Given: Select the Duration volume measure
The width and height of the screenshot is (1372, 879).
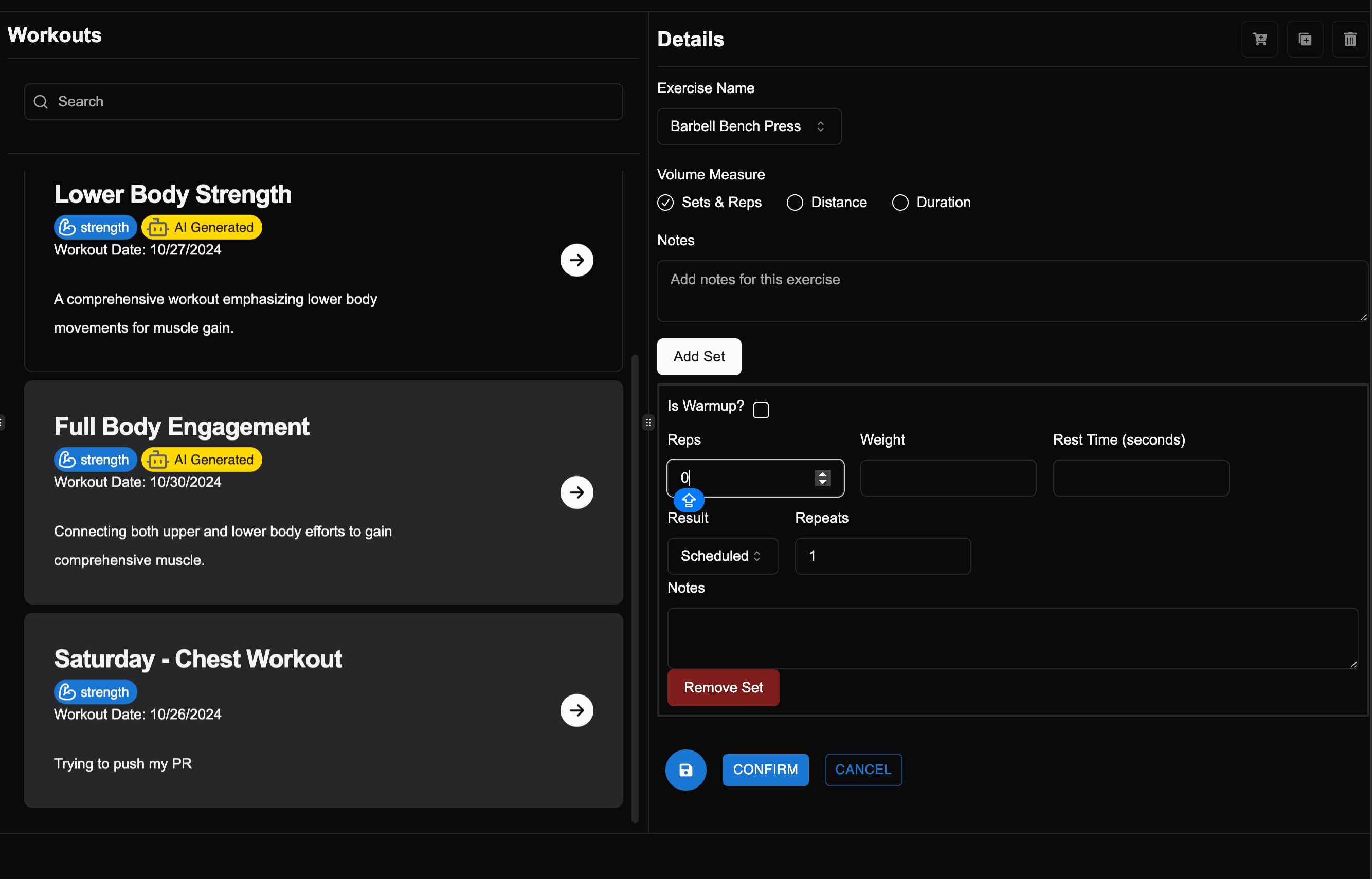Looking at the screenshot, I should (x=900, y=203).
